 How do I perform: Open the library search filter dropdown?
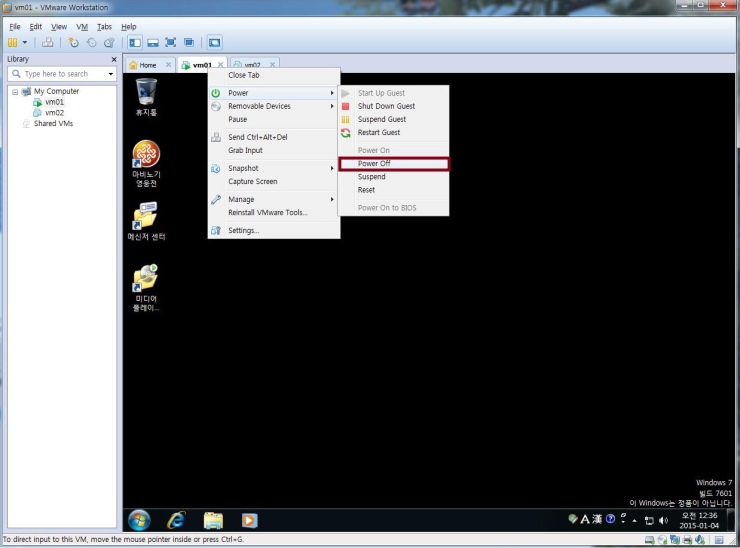click(x=111, y=74)
